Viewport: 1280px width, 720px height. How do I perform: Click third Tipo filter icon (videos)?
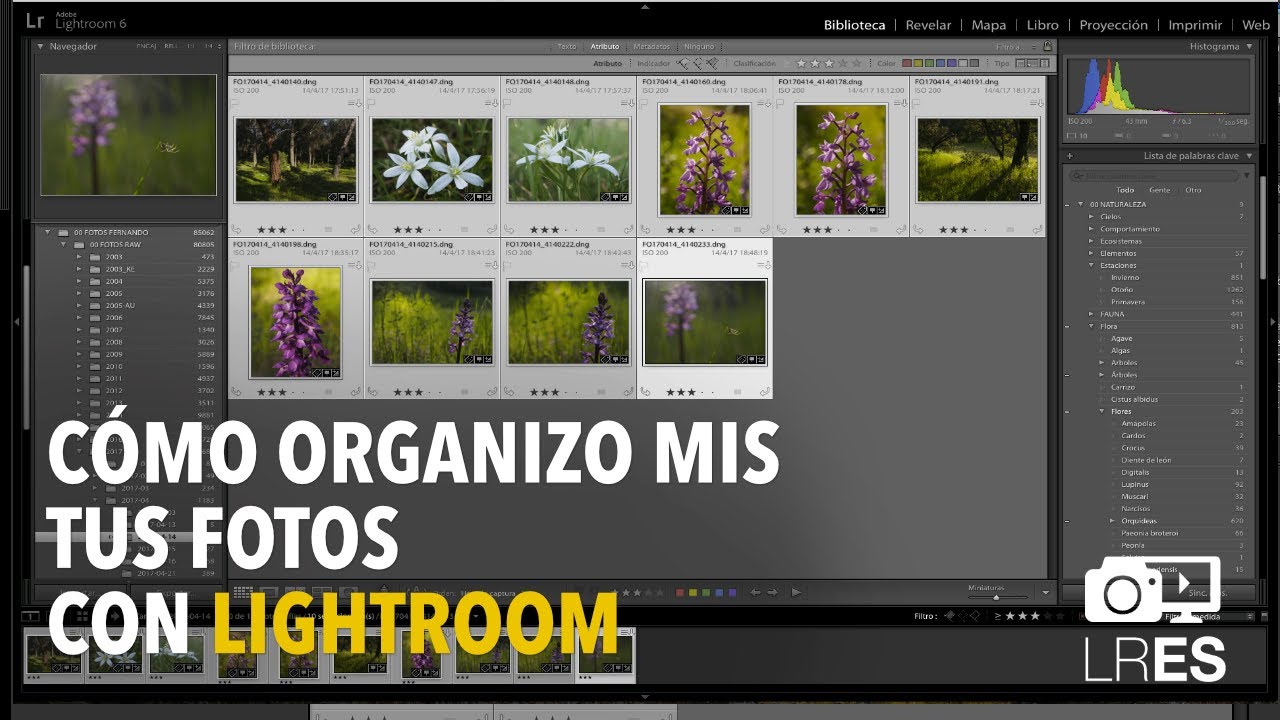coord(1045,63)
